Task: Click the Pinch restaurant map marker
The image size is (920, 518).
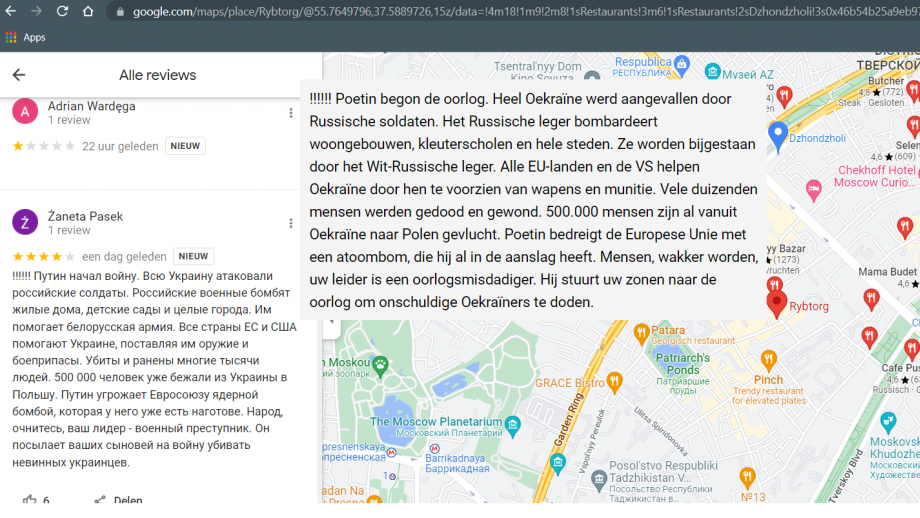Action: pos(769,360)
